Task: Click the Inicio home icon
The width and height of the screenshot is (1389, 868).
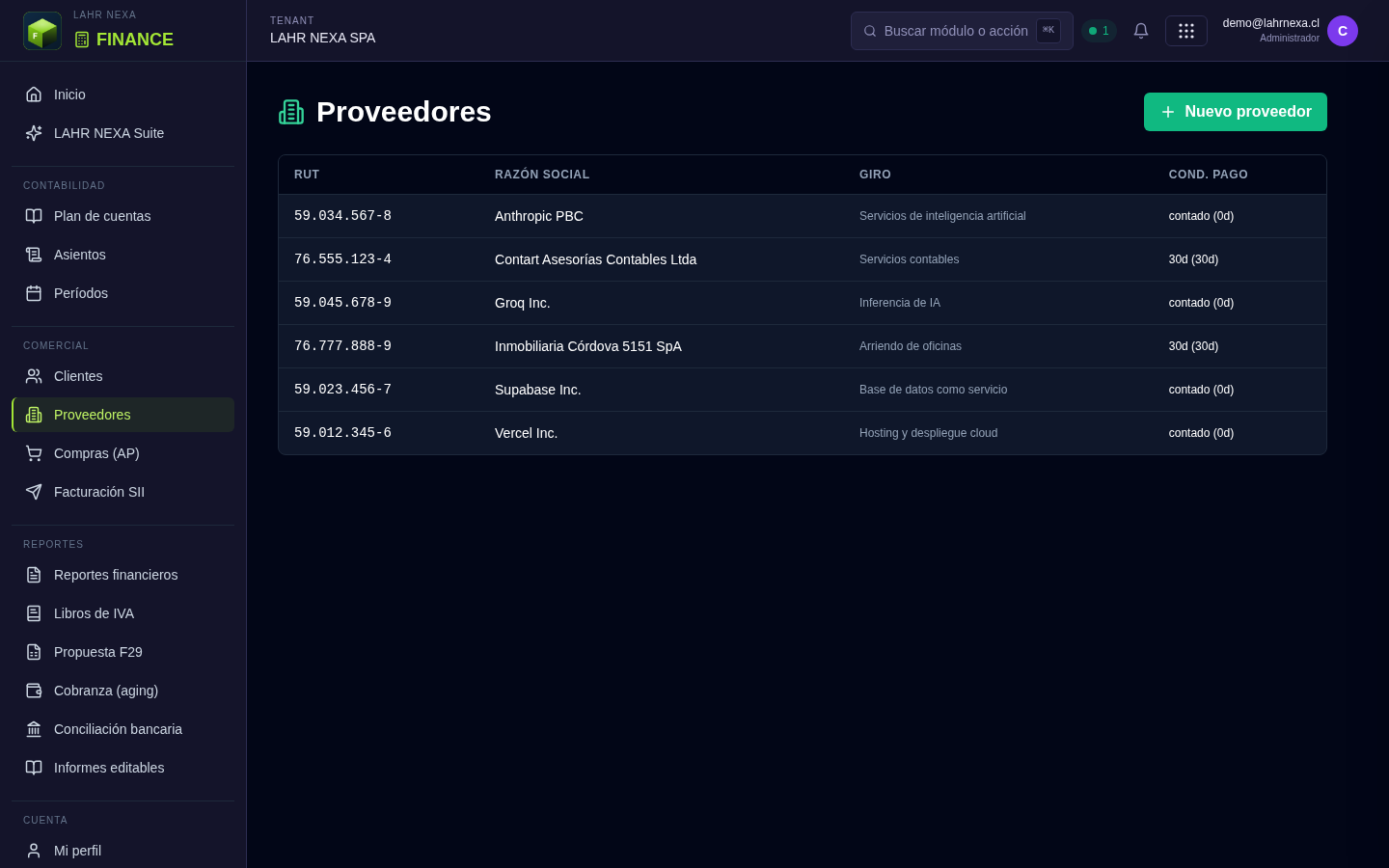Action: 34,95
